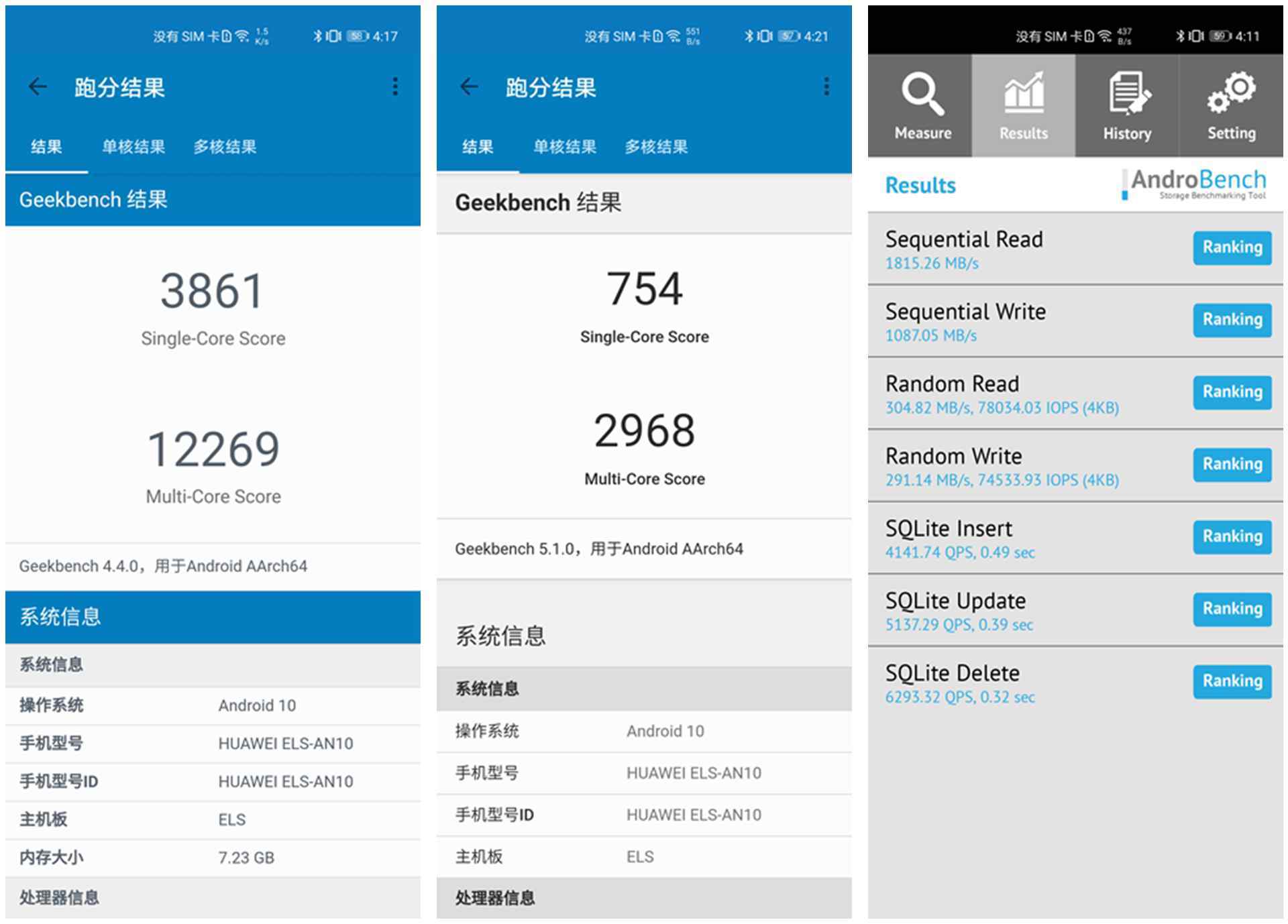
Task: Click 手机型号ID row in Geekbench 5.1.0 screen
Action: (644, 815)
